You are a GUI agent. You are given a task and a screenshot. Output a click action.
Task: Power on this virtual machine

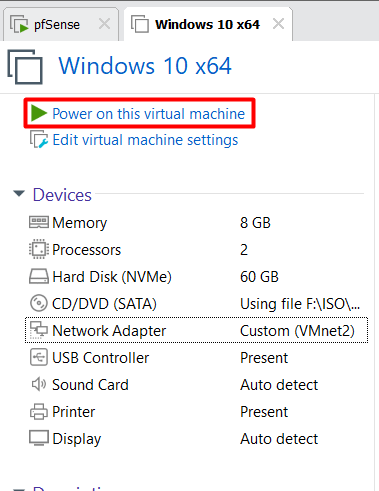click(x=149, y=114)
